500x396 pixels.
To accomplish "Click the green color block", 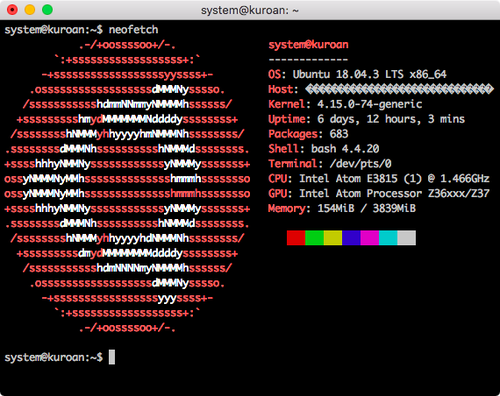I will pyautogui.click(x=314, y=238).
